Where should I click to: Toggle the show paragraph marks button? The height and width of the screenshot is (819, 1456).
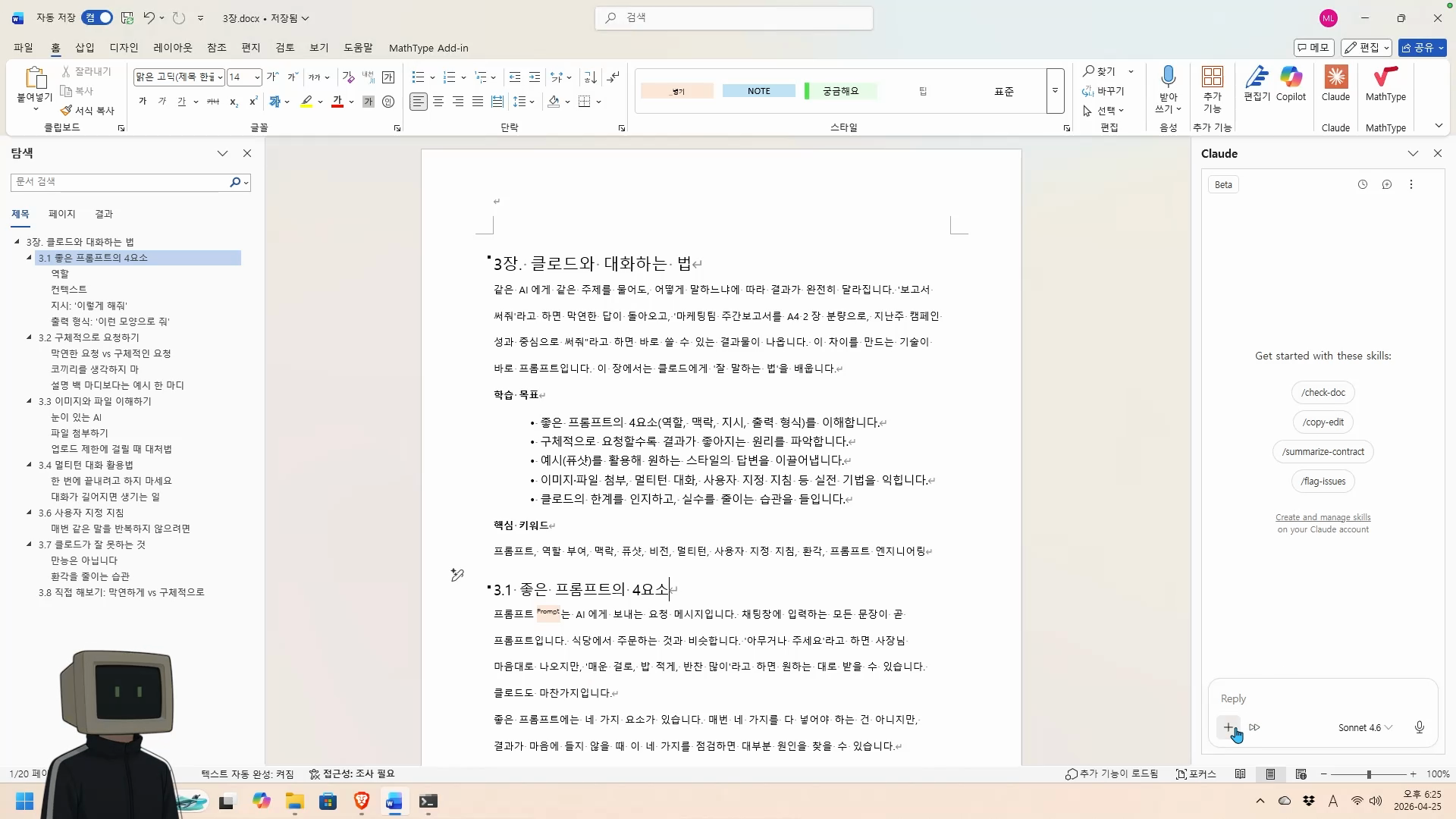pos(613,77)
